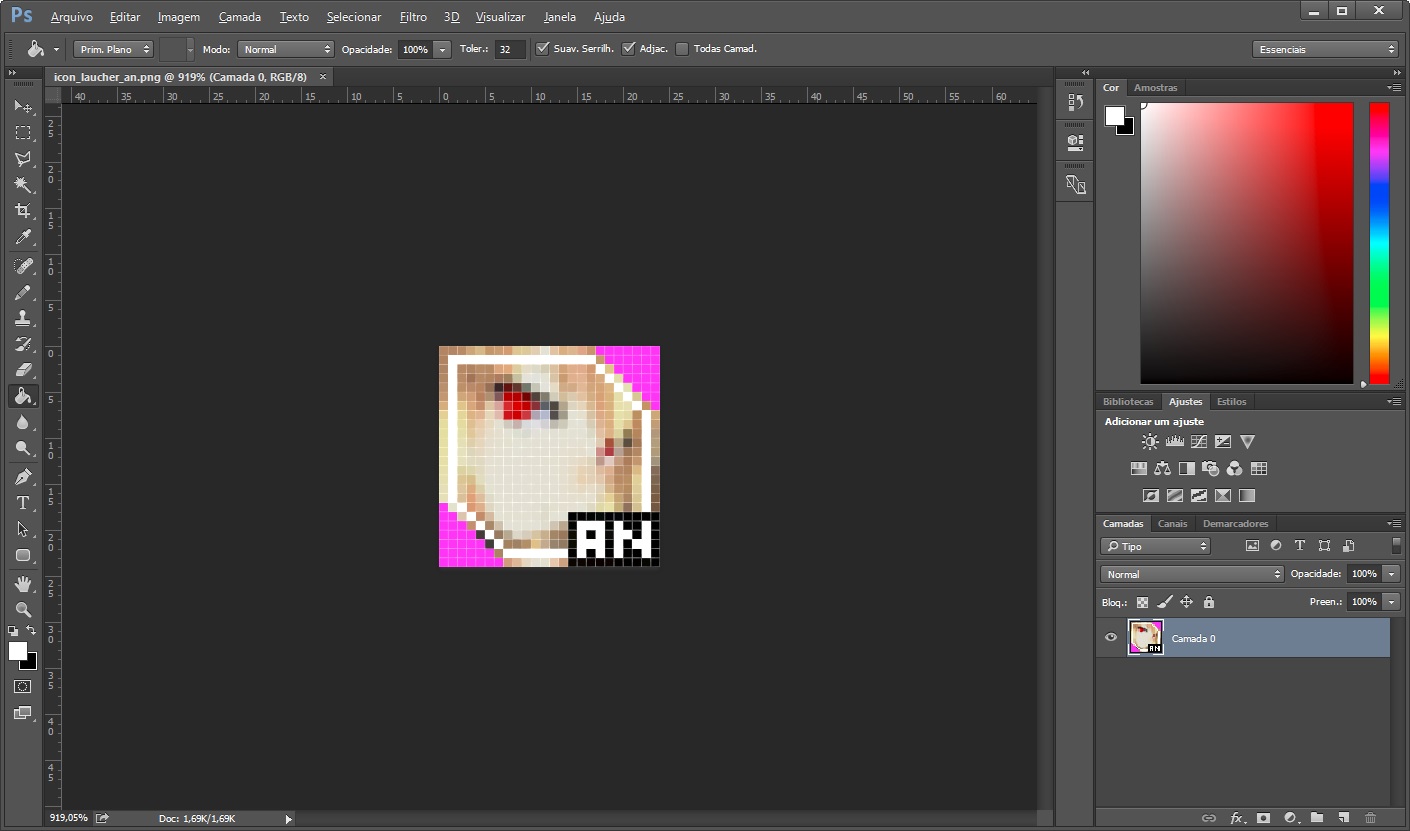This screenshot has width=1410, height=831.
Task: Open the Filtro menu
Action: (413, 17)
